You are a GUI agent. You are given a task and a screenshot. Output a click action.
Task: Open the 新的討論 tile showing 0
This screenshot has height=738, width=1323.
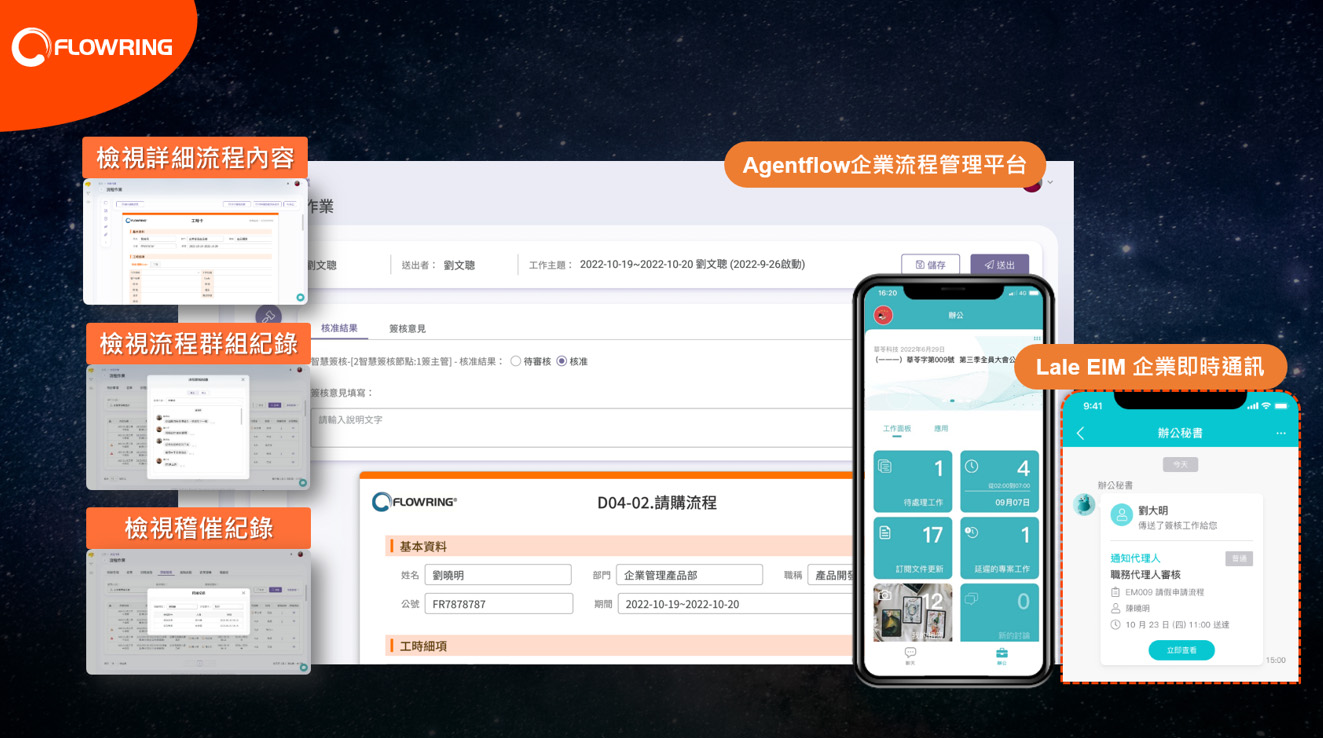coord(1000,612)
